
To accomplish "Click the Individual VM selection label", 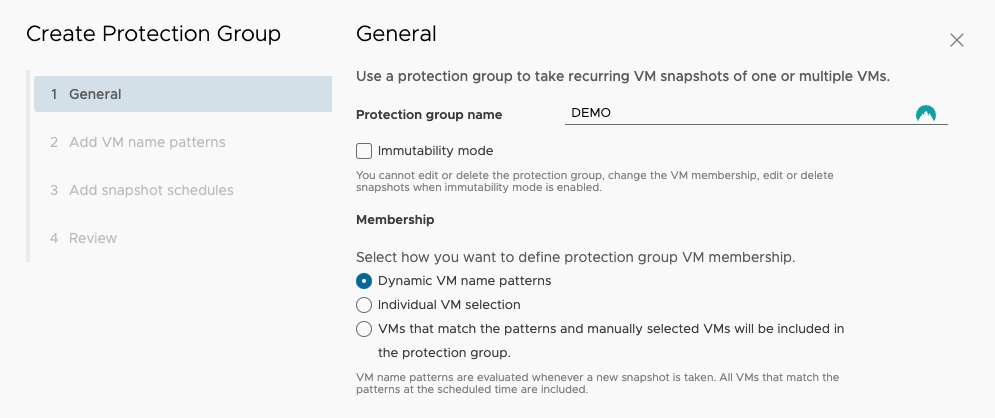I will [x=449, y=305].
